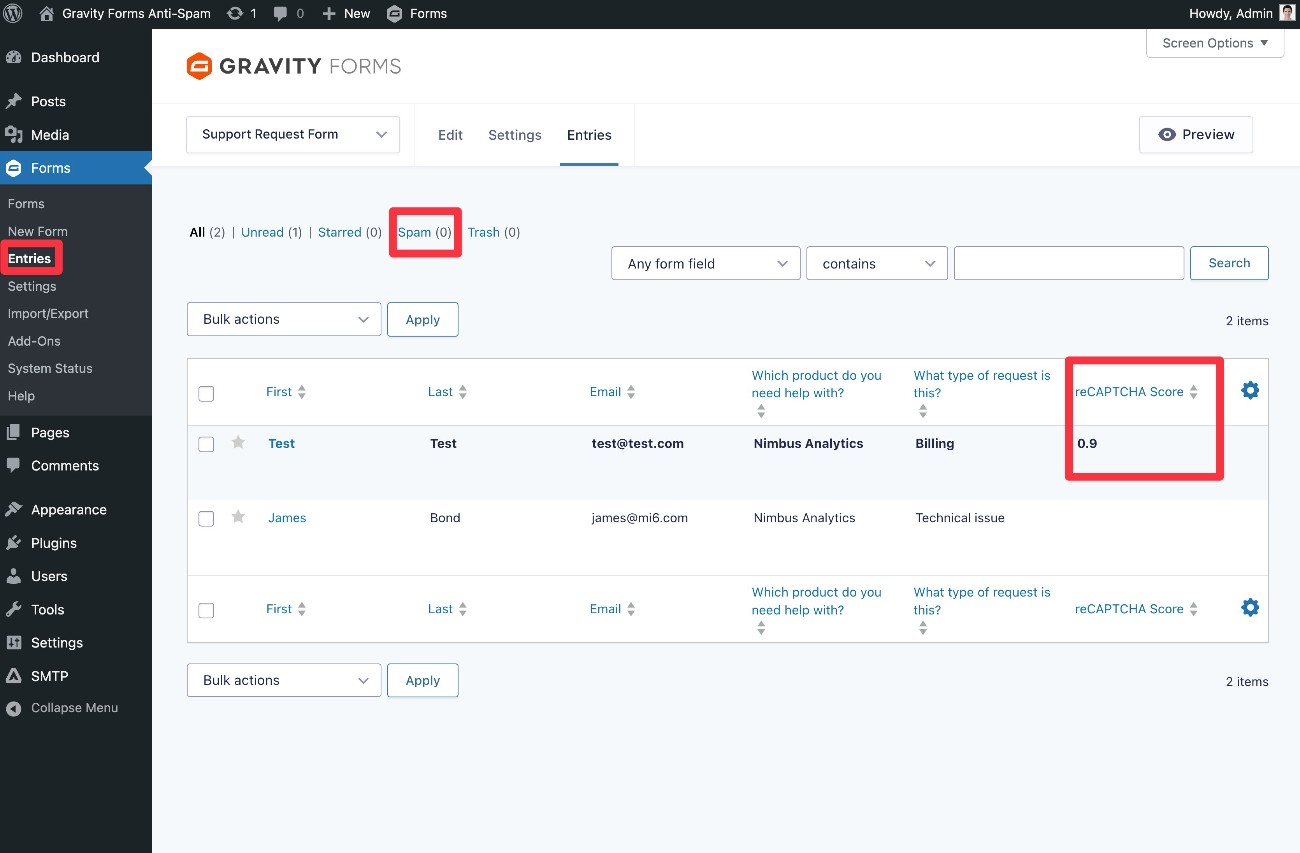This screenshot has height=853, width=1300.
Task: Star the James Bond entry
Action: [238, 517]
